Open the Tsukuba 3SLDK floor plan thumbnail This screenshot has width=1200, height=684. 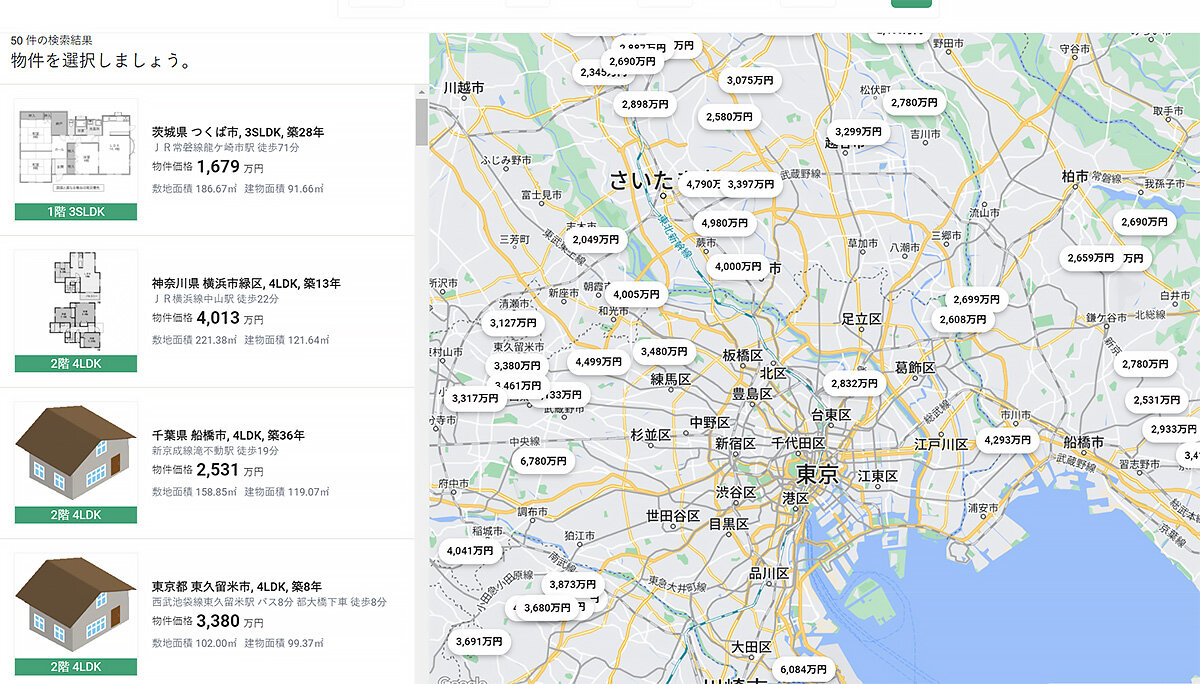tap(76, 151)
